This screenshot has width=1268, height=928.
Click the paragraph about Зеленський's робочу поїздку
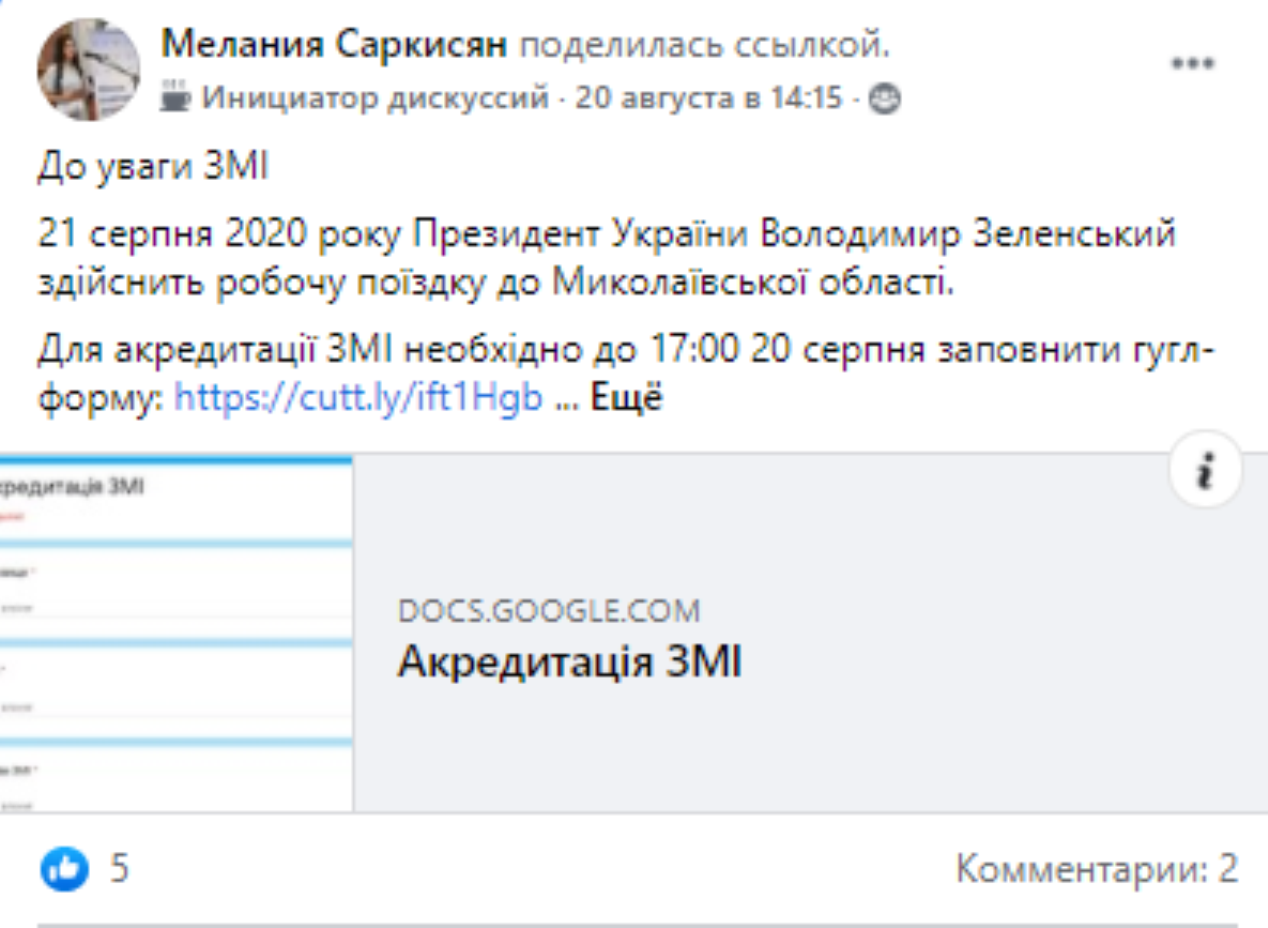(606, 259)
